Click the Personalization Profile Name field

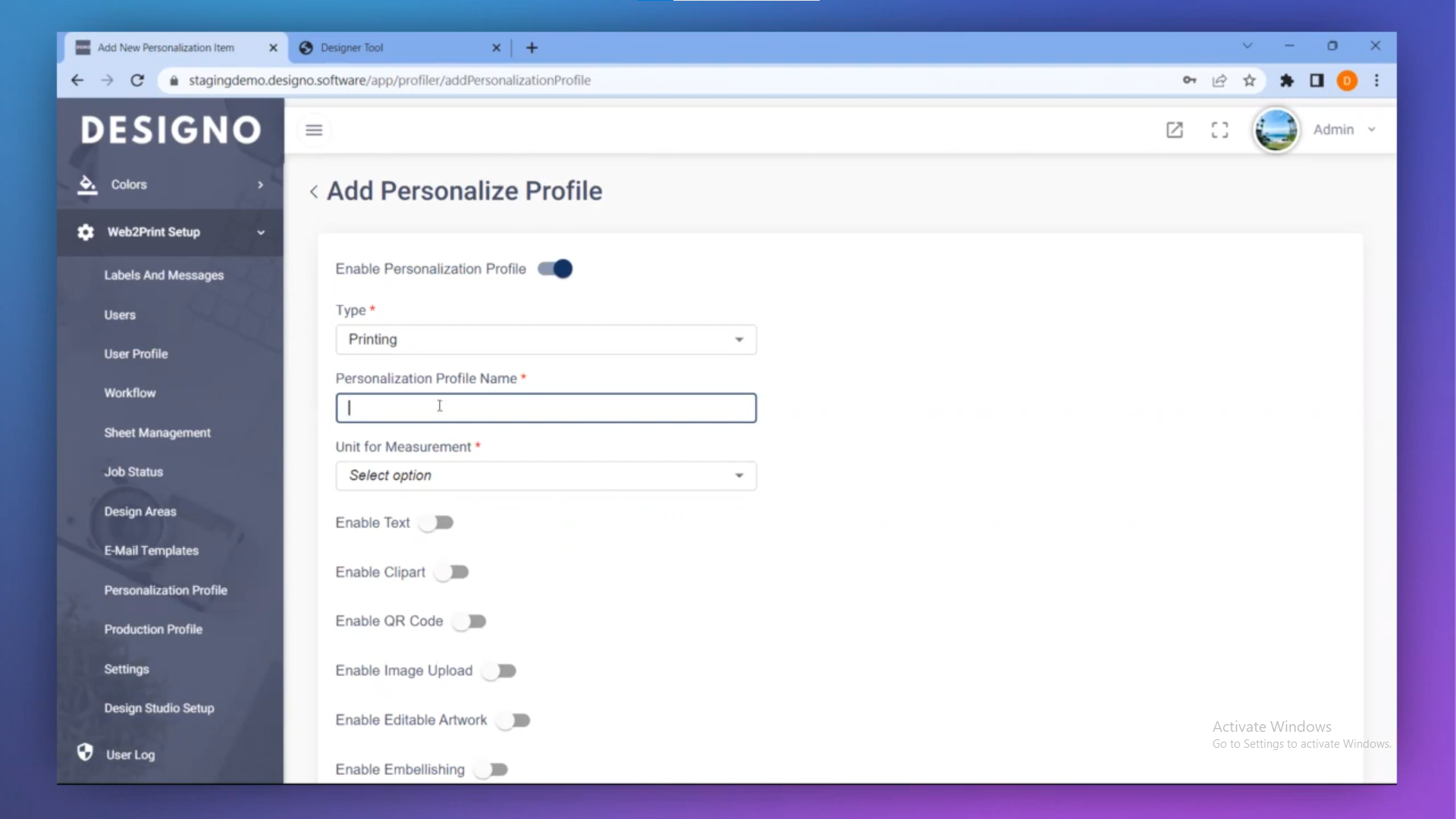[x=545, y=408]
